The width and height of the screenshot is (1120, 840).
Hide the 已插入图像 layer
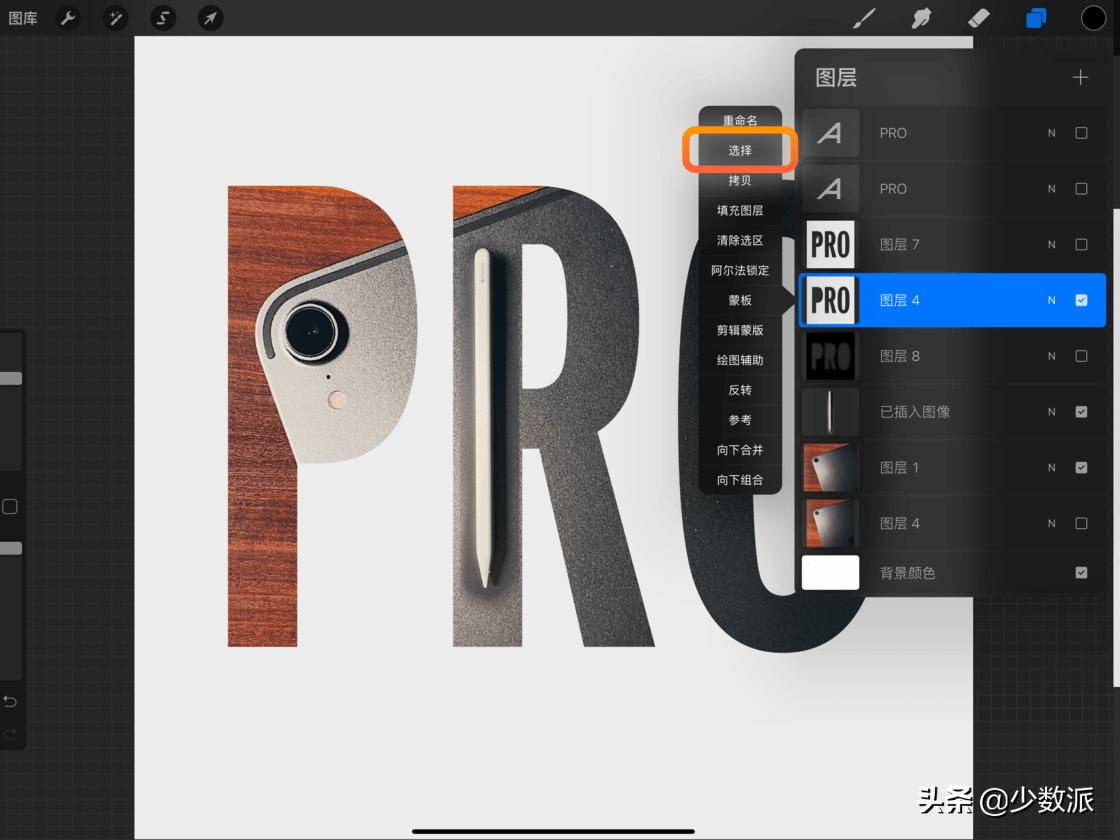point(1081,412)
